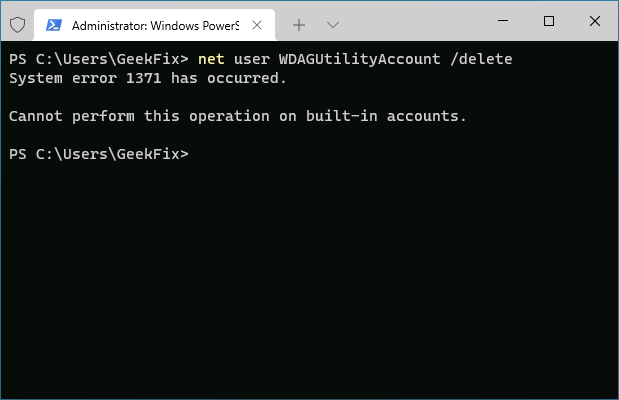Click the 'System error' text line
Image resolution: width=619 pixels, height=400 pixels.
148,78
